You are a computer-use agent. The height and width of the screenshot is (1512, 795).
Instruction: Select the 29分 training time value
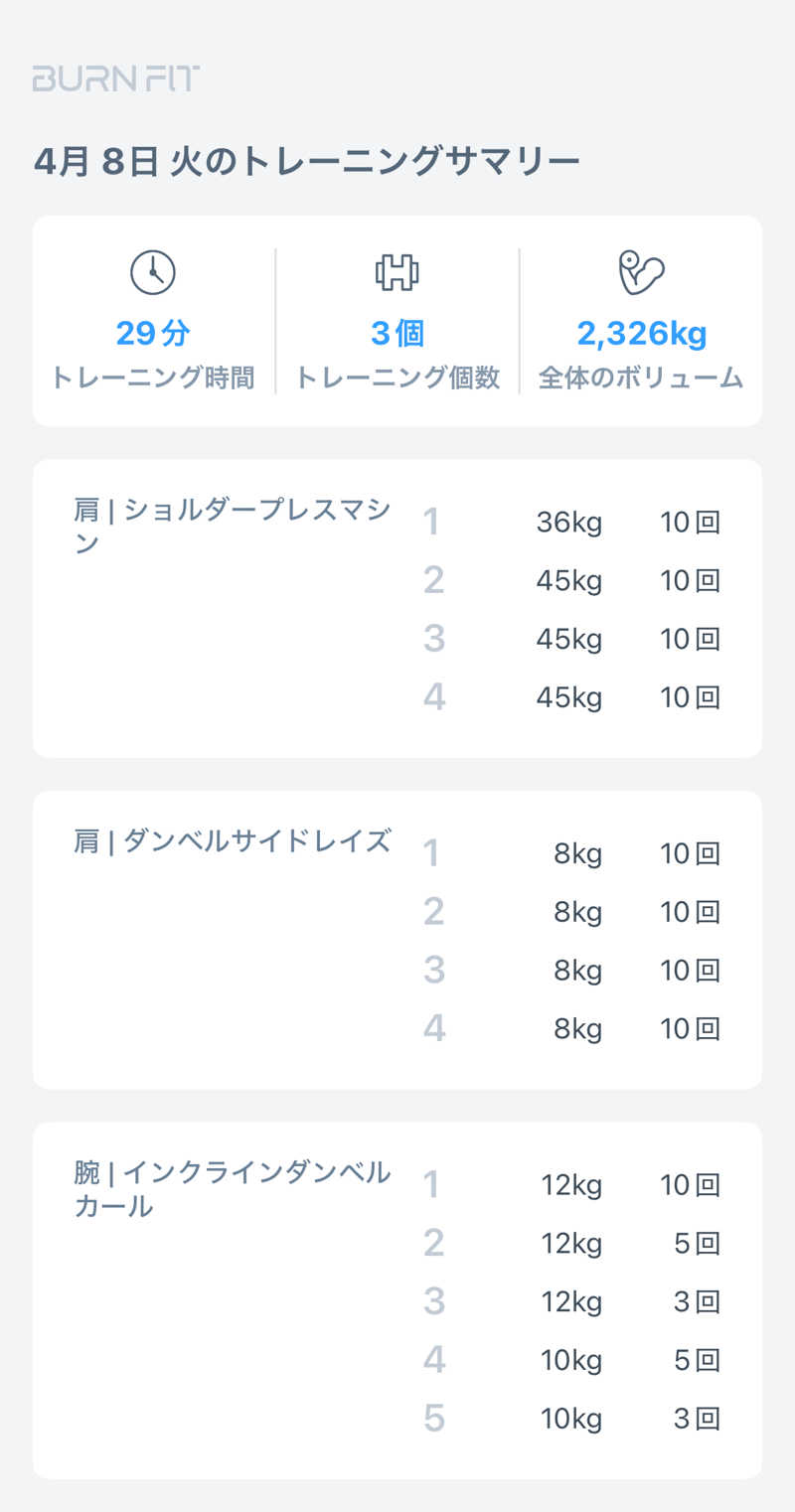152,334
